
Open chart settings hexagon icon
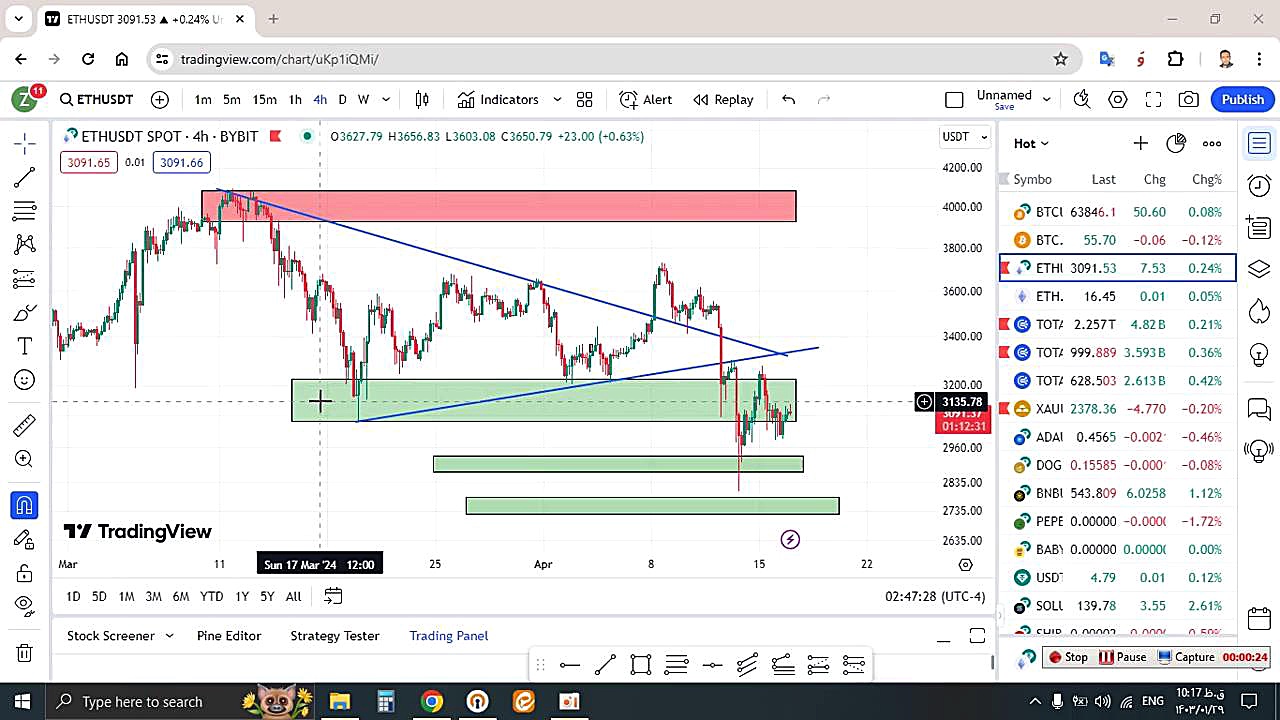coord(1117,99)
